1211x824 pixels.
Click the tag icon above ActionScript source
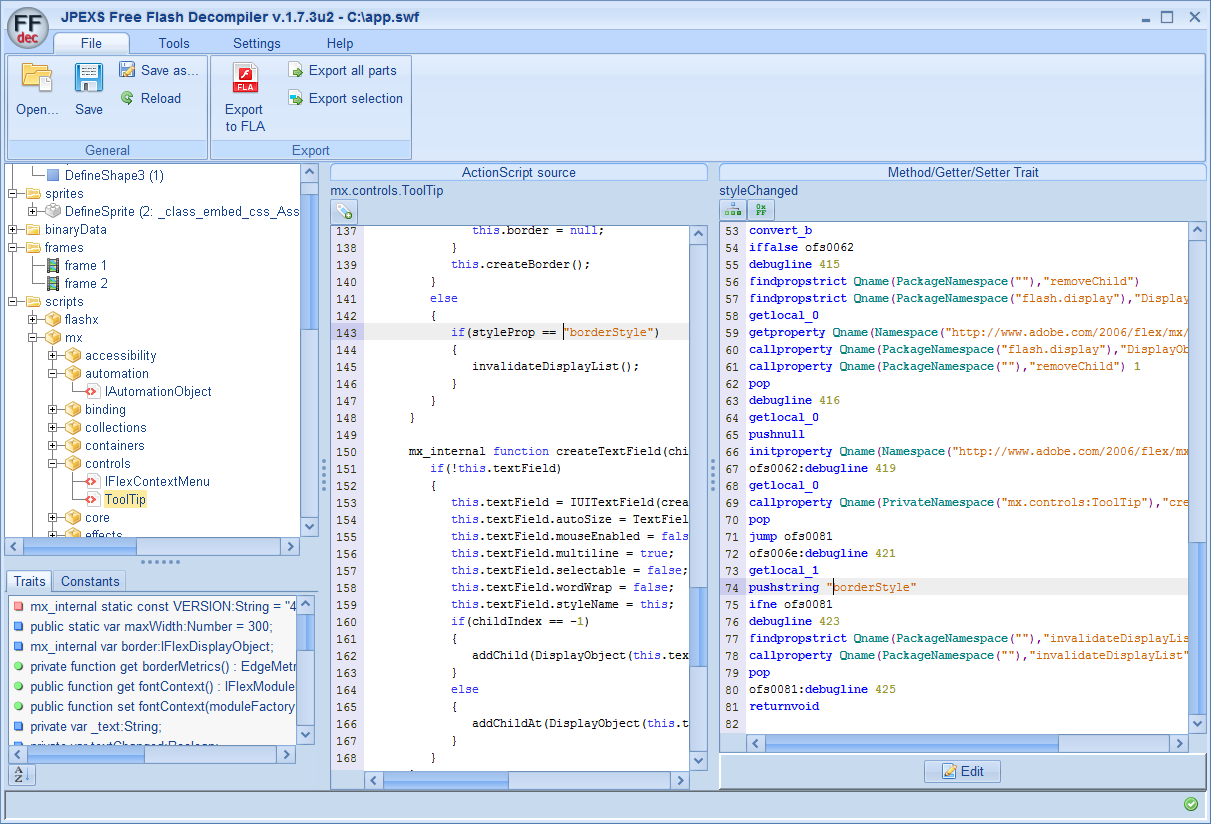pos(344,211)
